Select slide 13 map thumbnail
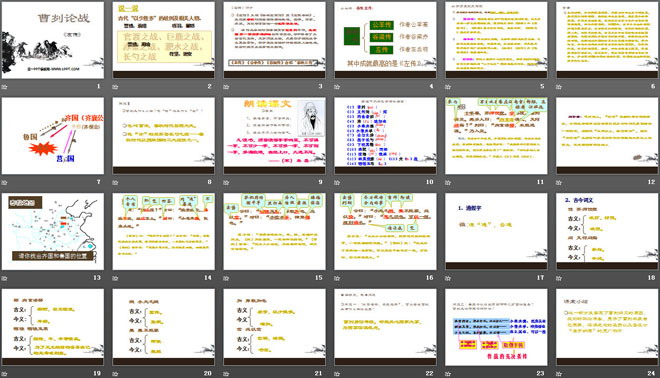660x378 pixels. 53,232
